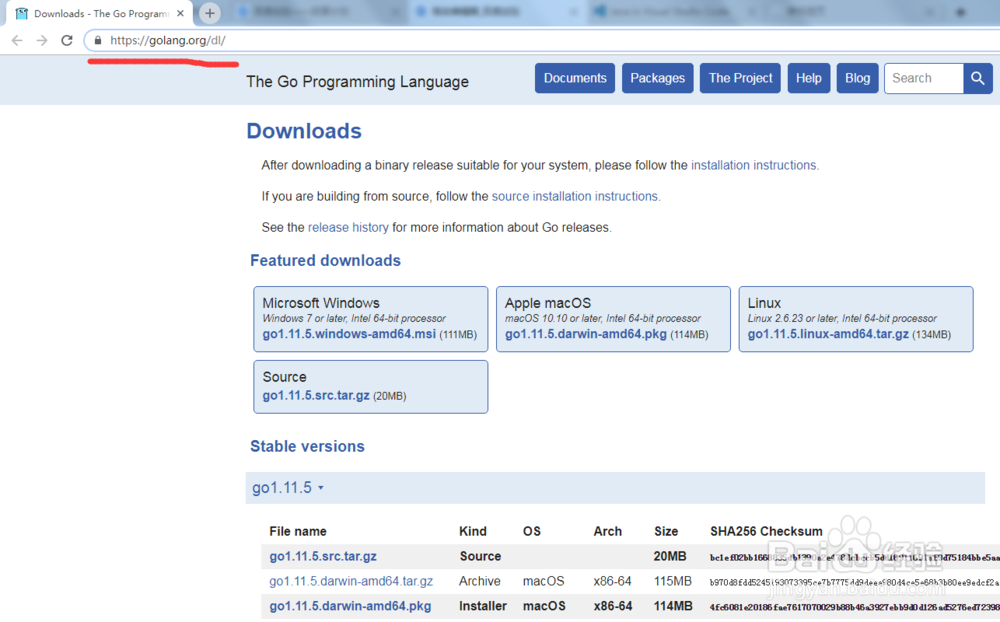This screenshot has height=622, width=1000.
Task: Focus the Search text field
Action: coord(923,78)
